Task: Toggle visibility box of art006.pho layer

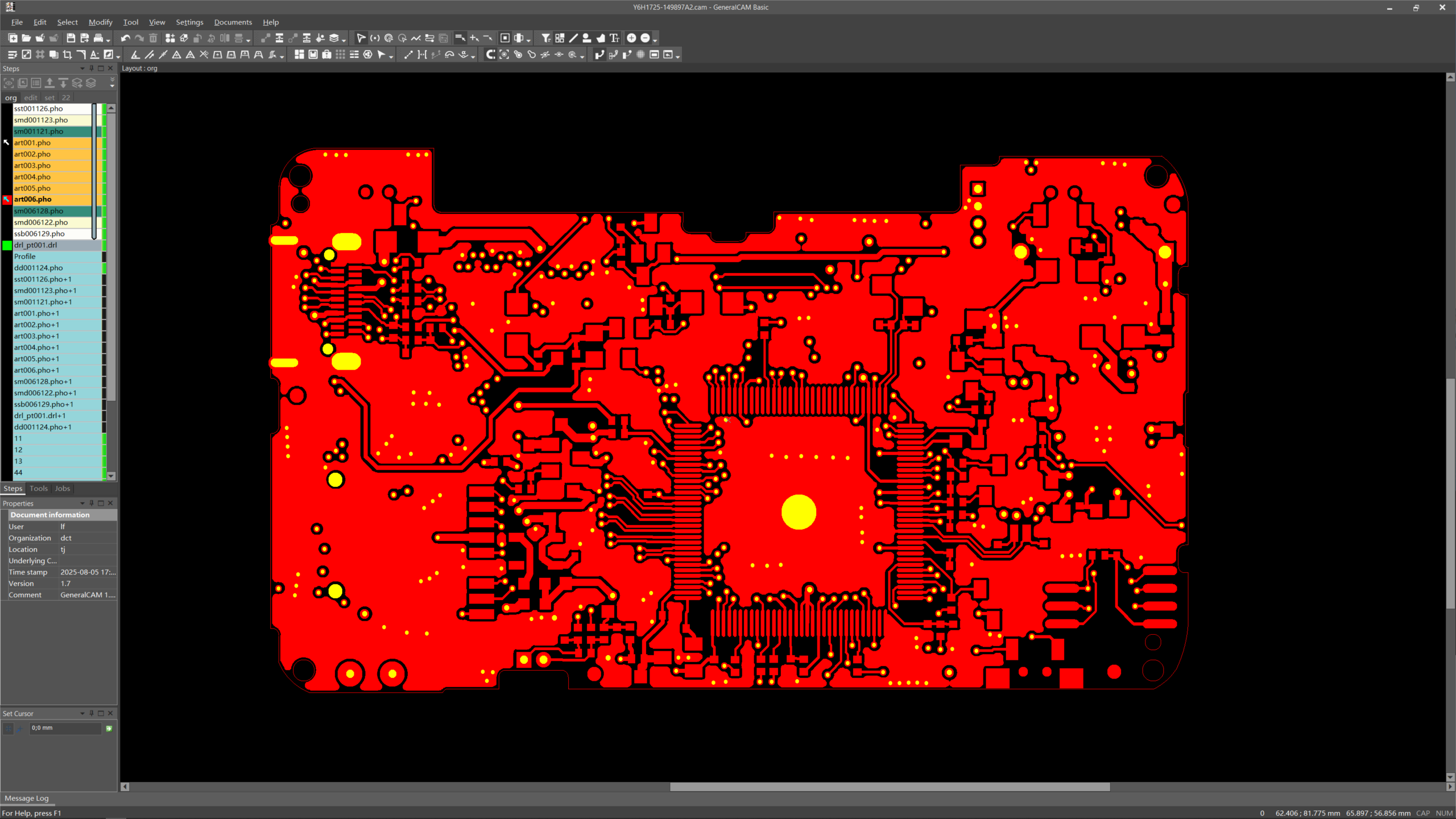Action: pyautogui.click(x=7, y=200)
